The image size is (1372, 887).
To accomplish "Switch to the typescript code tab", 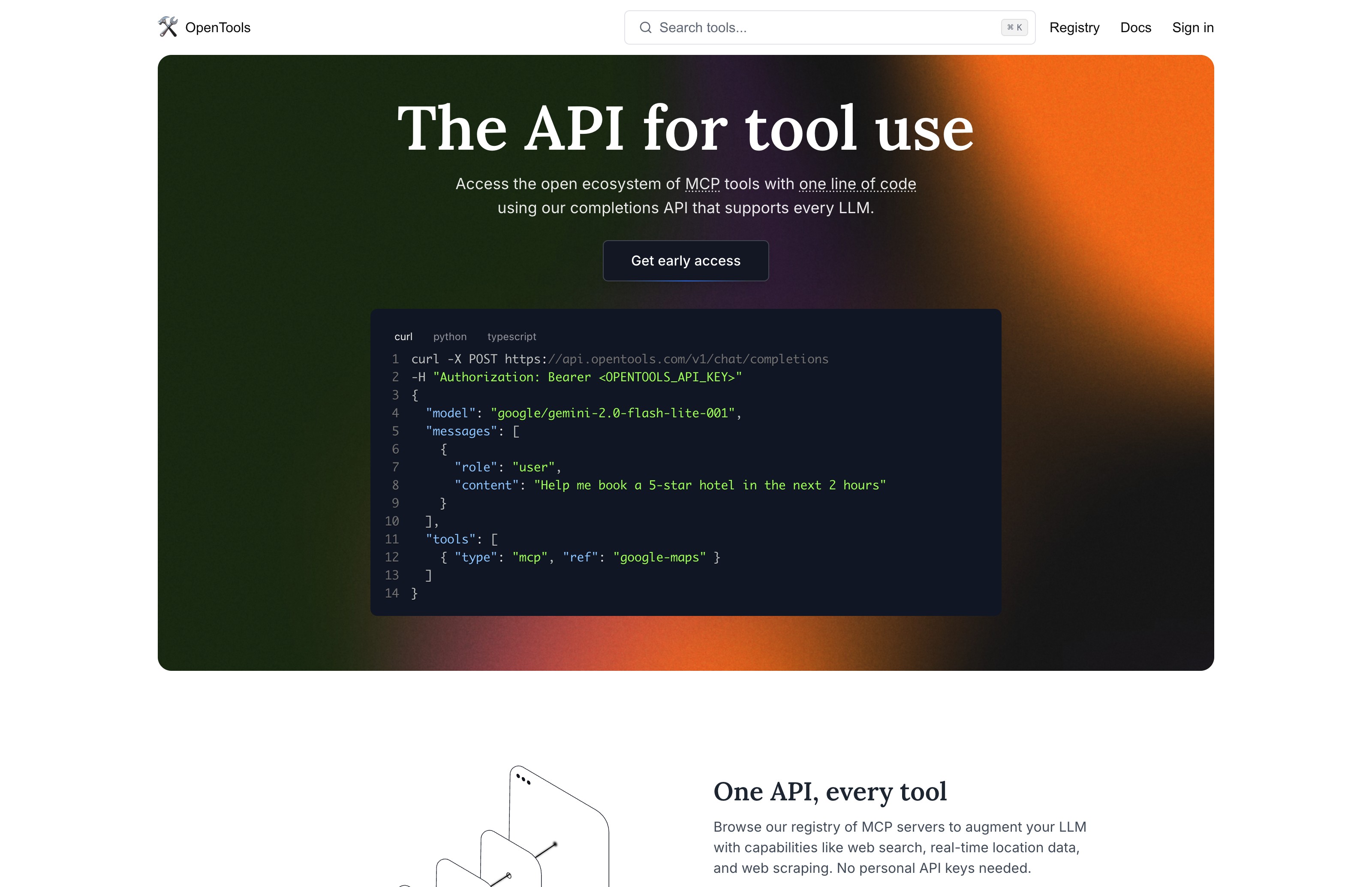I will [511, 336].
